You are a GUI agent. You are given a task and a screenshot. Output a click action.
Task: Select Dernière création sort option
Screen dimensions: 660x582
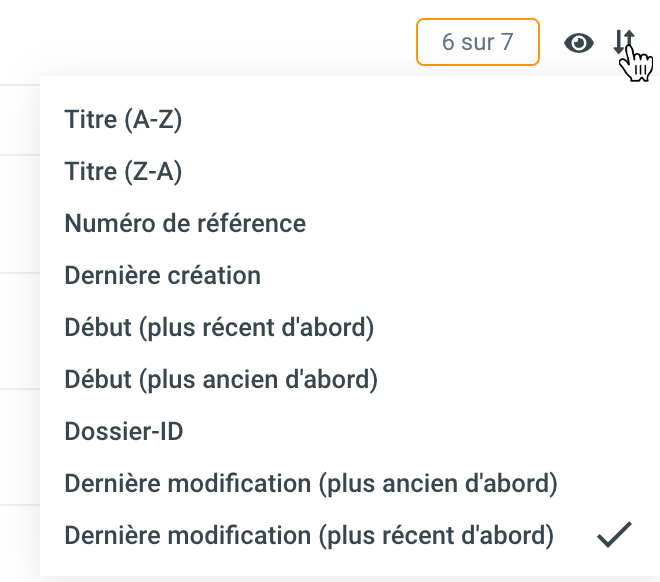[162, 275]
